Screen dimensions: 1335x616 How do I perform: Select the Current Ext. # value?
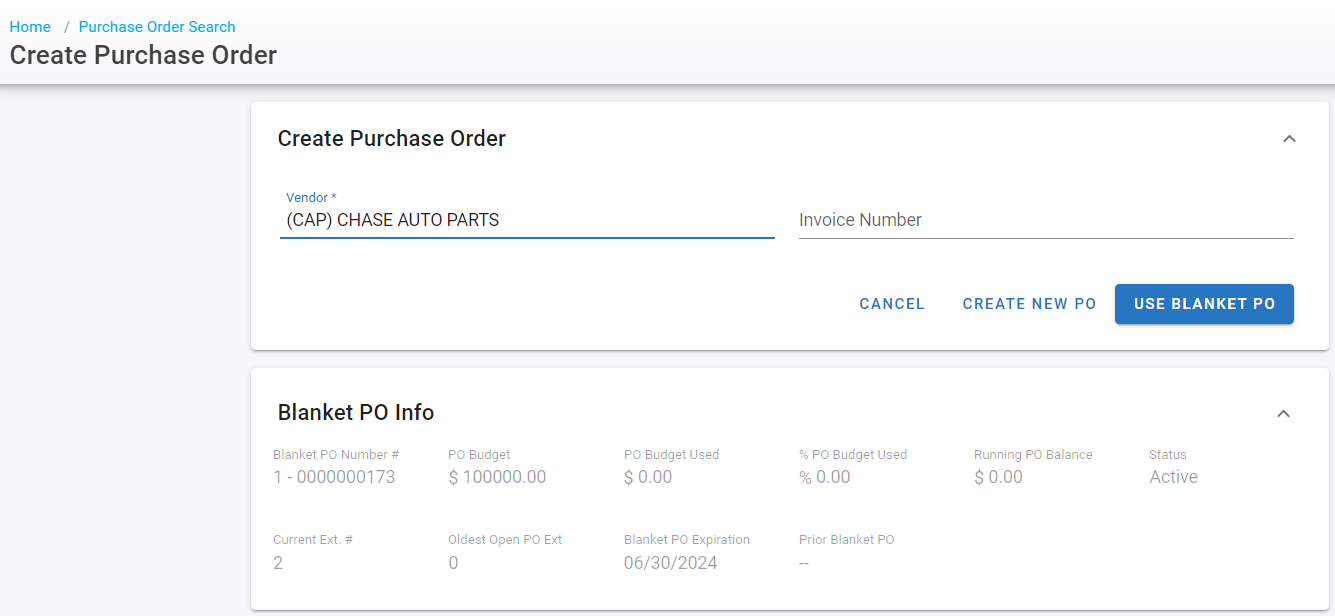pyautogui.click(x=278, y=563)
